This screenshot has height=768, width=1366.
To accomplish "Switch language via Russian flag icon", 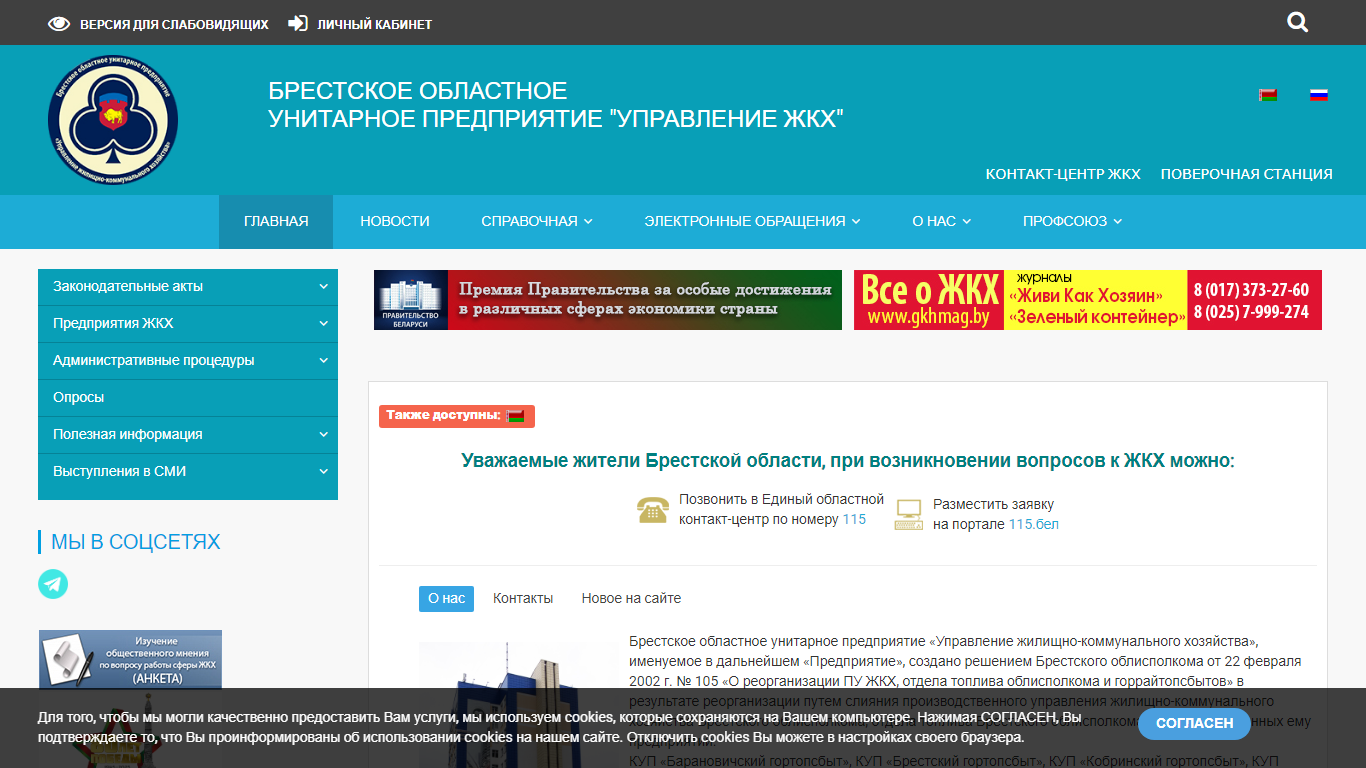I will (x=1319, y=95).
